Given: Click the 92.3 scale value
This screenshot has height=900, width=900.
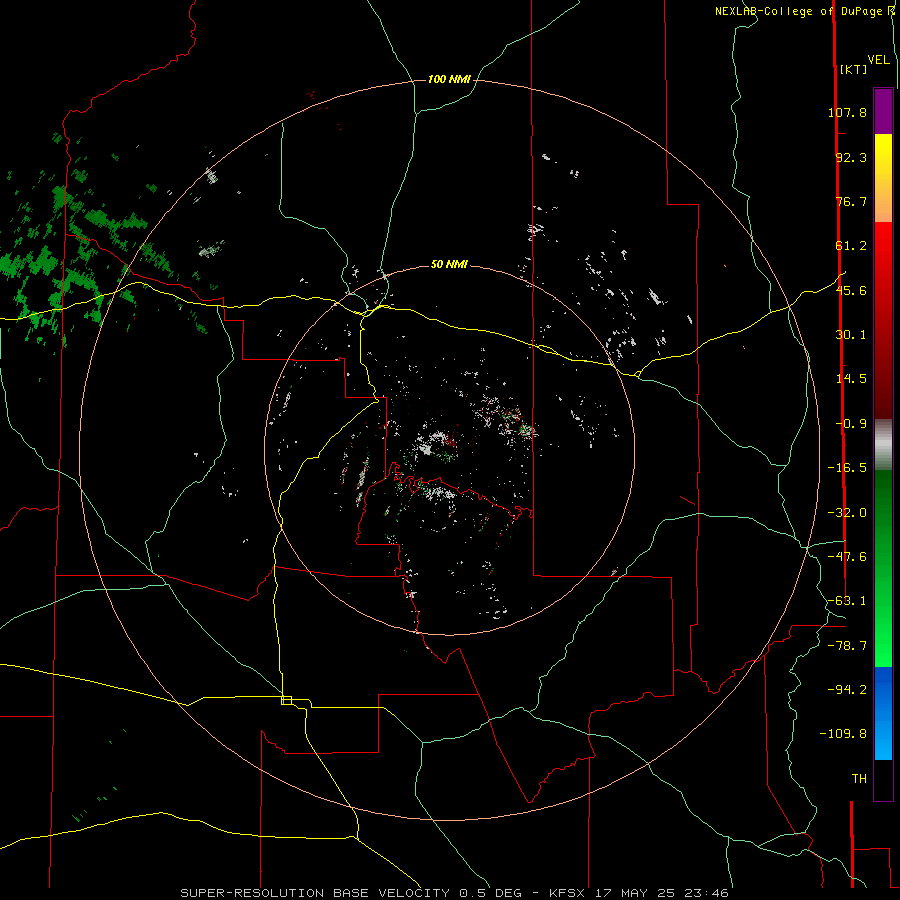Looking at the screenshot, I should click(851, 157).
